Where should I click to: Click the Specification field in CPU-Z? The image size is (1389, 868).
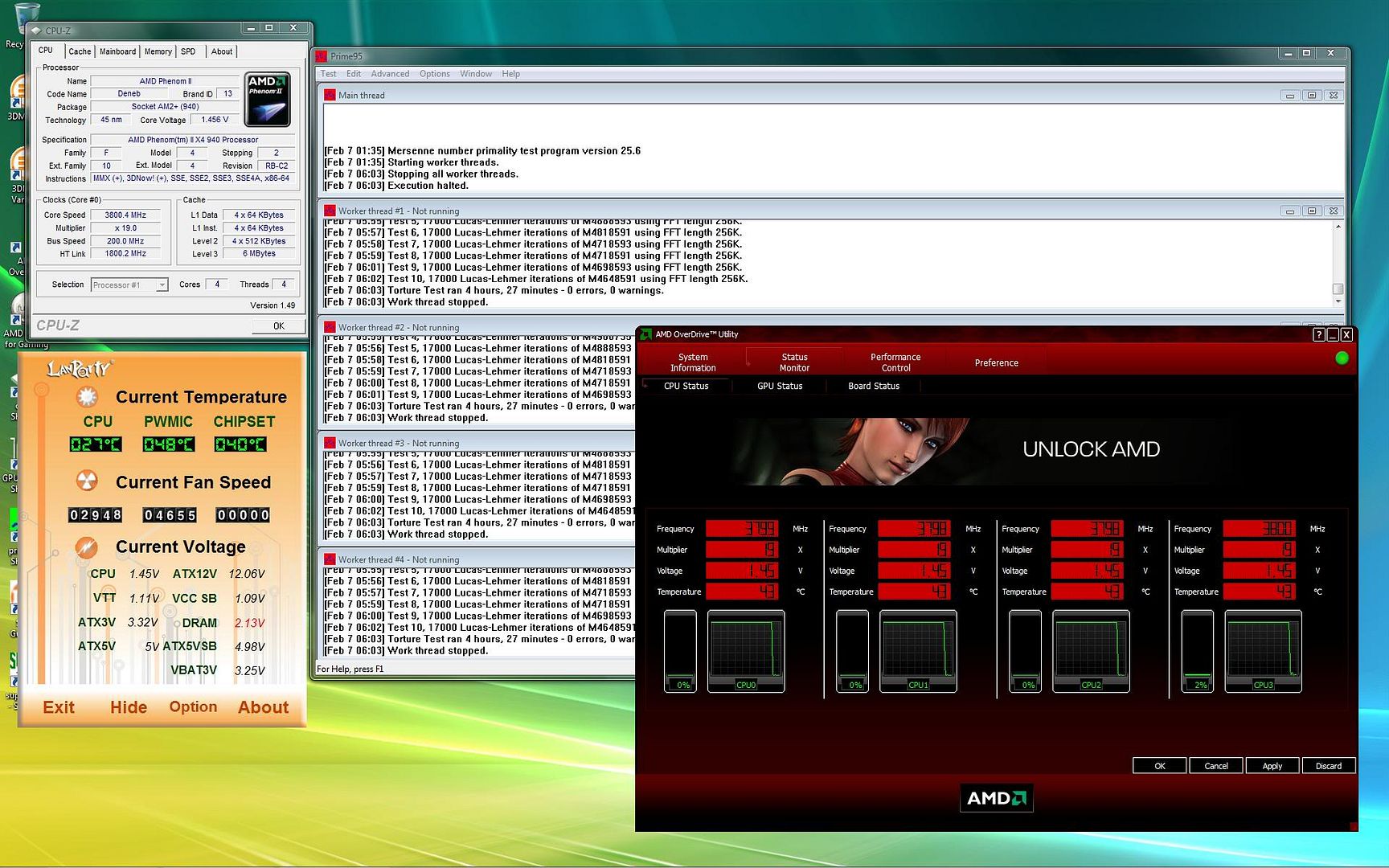coord(193,140)
